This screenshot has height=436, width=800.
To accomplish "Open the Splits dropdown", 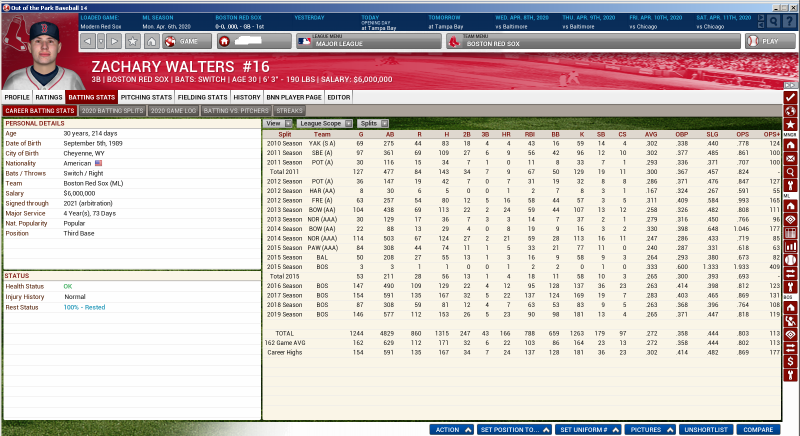I will [372, 123].
